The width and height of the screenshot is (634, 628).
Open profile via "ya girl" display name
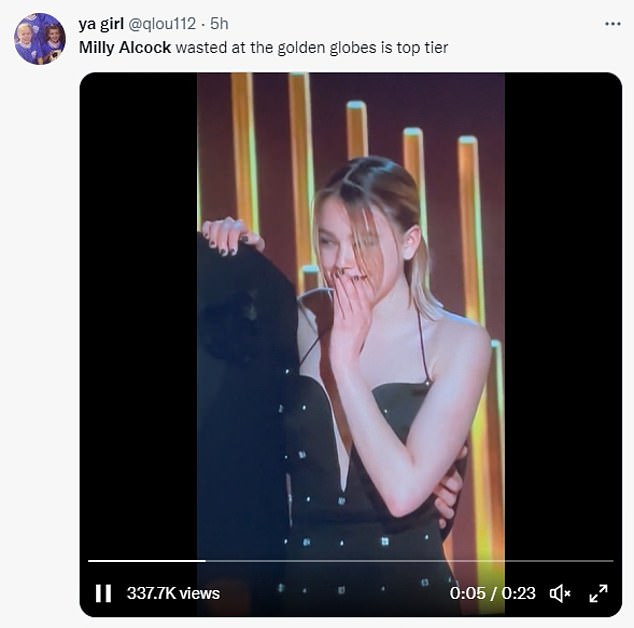tap(101, 24)
